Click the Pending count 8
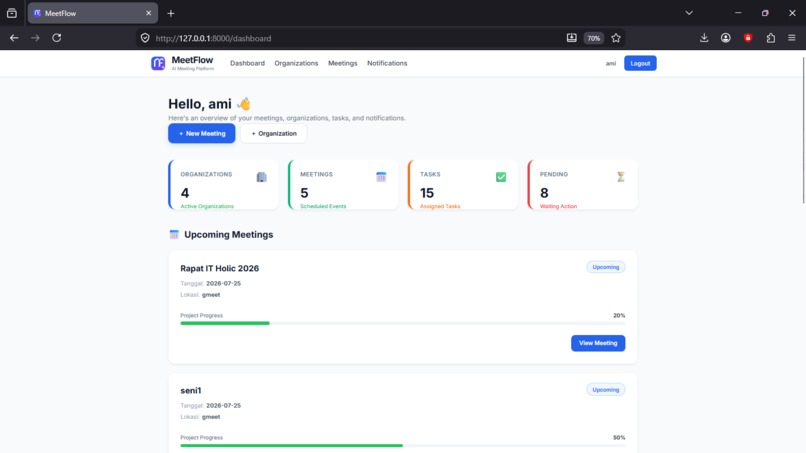Screen dimensions: 806x453 [x=544, y=193]
